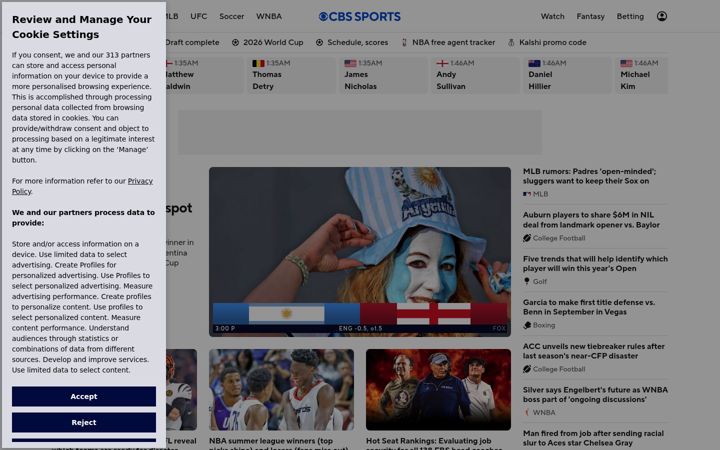
Task: Open the Draft complete link
Action: [x=192, y=42]
